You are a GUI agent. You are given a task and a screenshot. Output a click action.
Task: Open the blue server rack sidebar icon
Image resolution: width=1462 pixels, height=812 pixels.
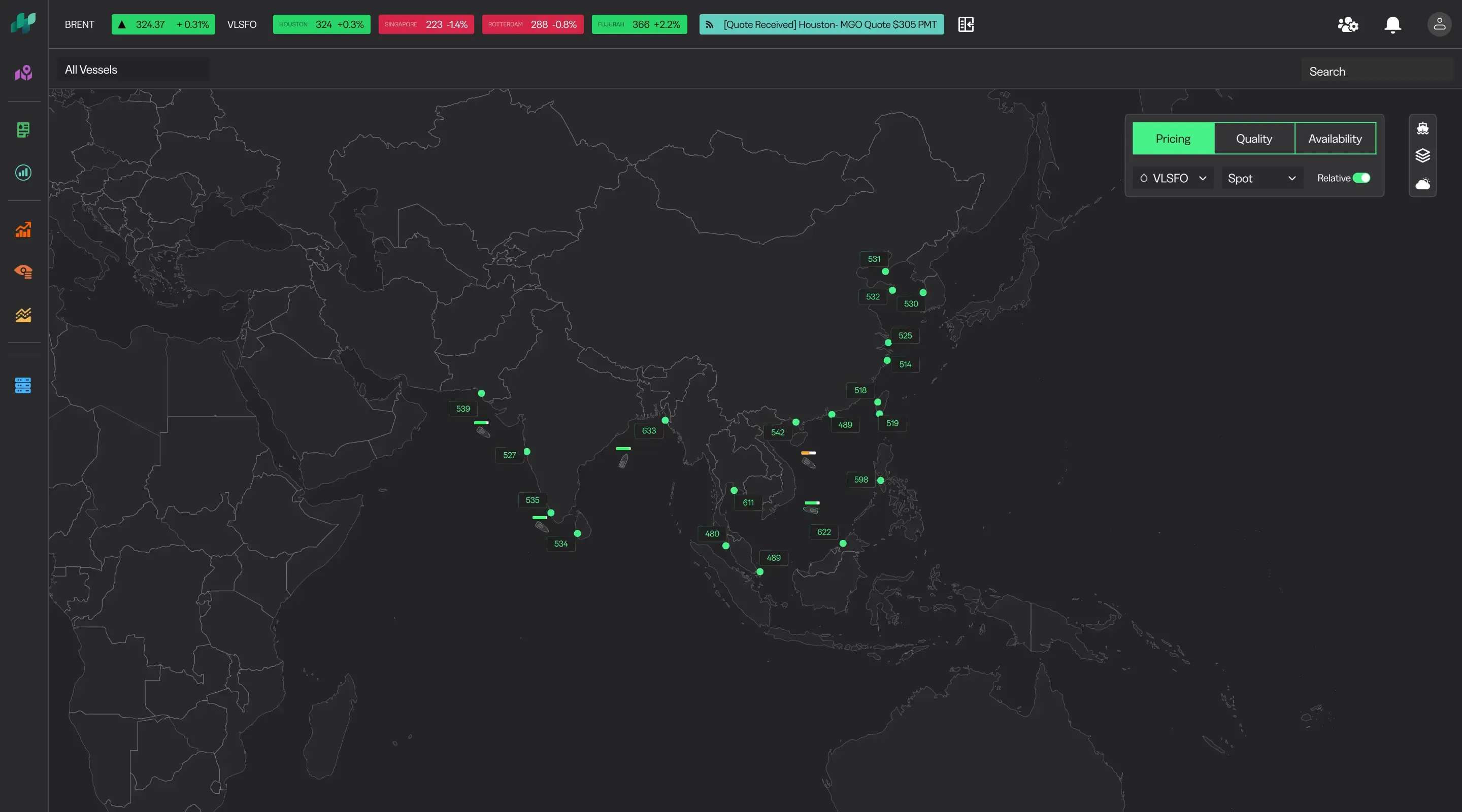(23, 385)
